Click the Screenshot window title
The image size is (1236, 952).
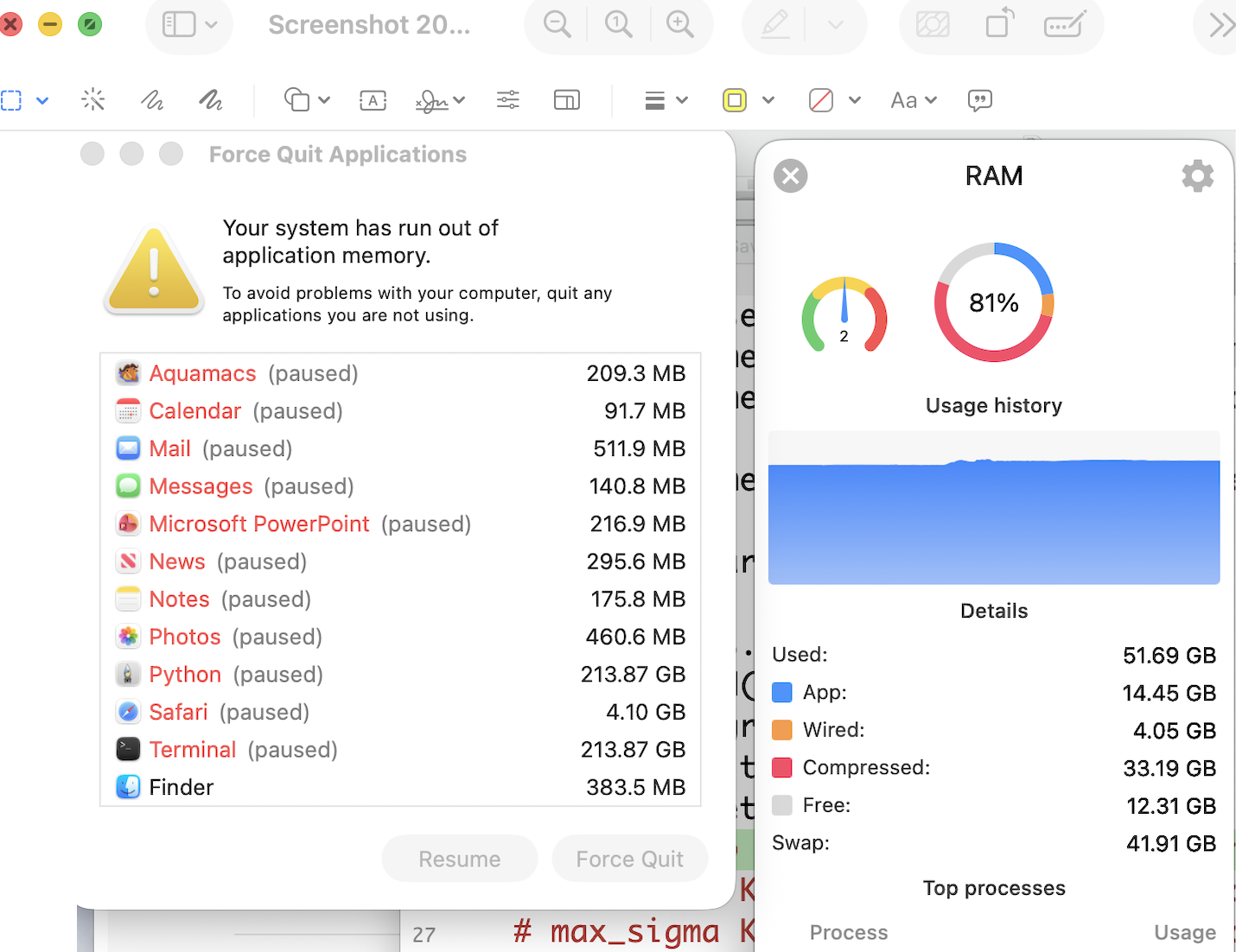369,25
